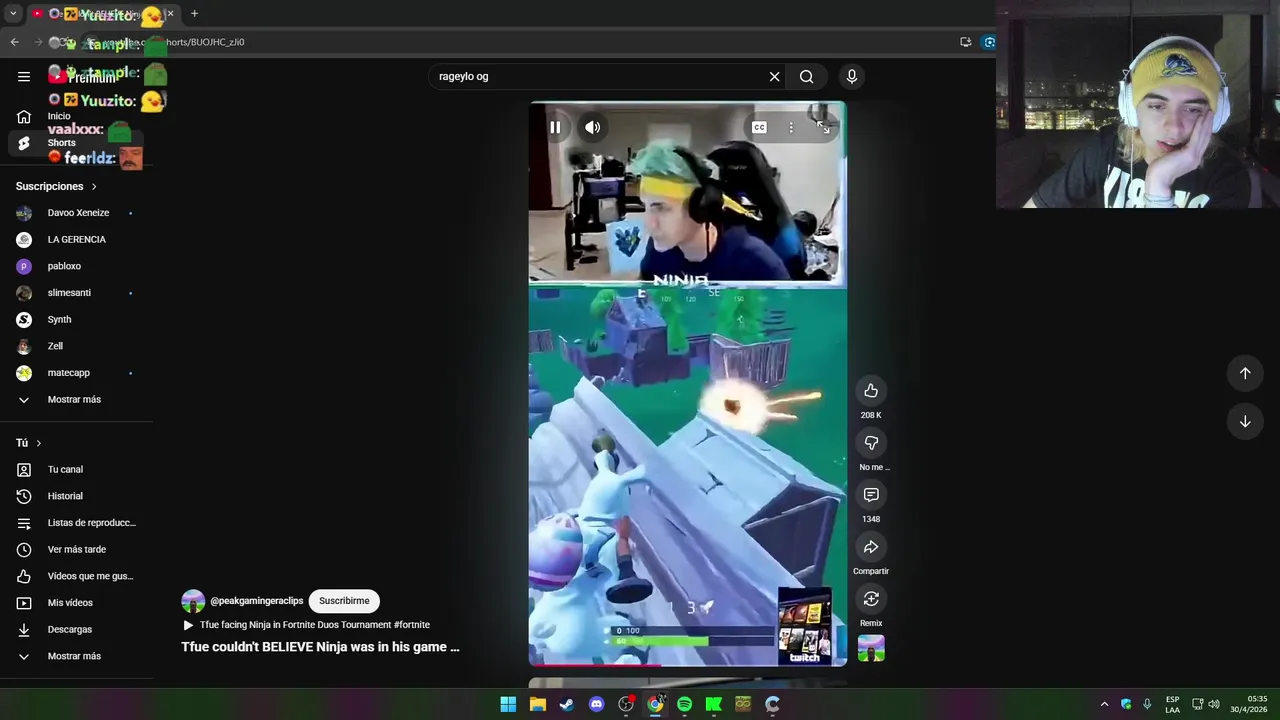Dislike the Short
The height and width of the screenshot is (720, 1280).
(x=871, y=443)
